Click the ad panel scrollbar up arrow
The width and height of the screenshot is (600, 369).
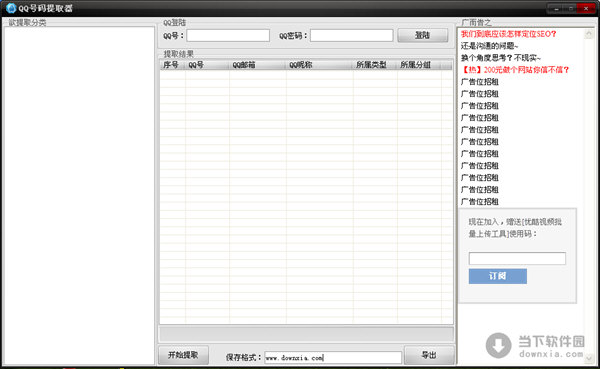click(x=589, y=34)
